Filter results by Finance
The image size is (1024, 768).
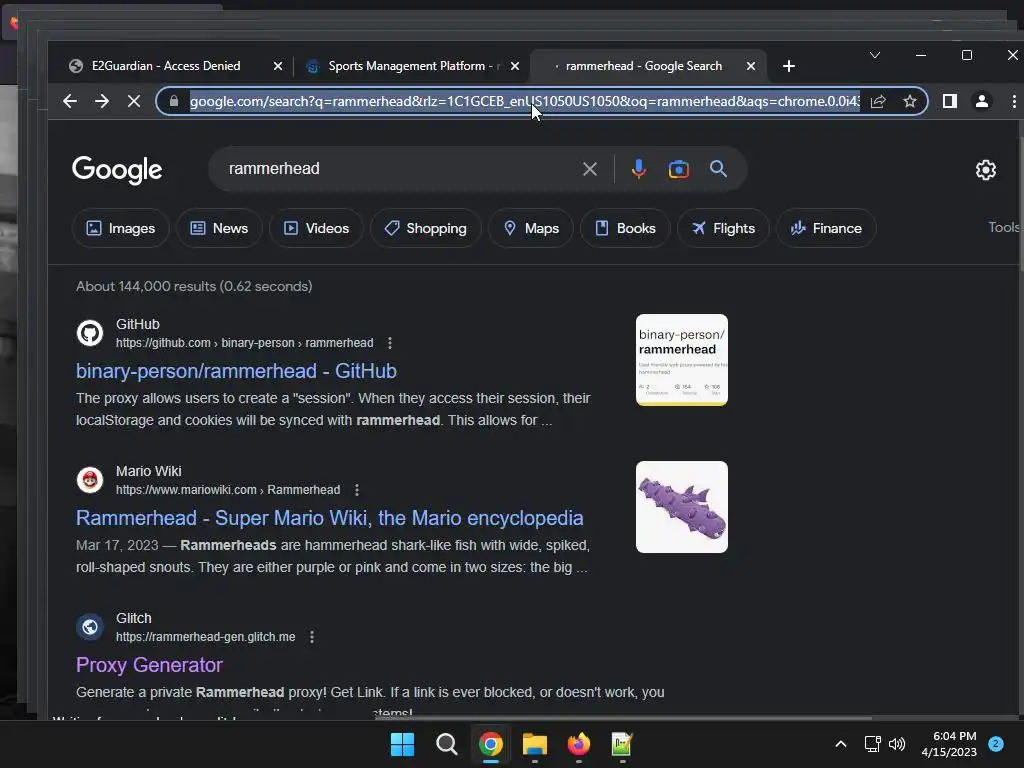coord(826,228)
